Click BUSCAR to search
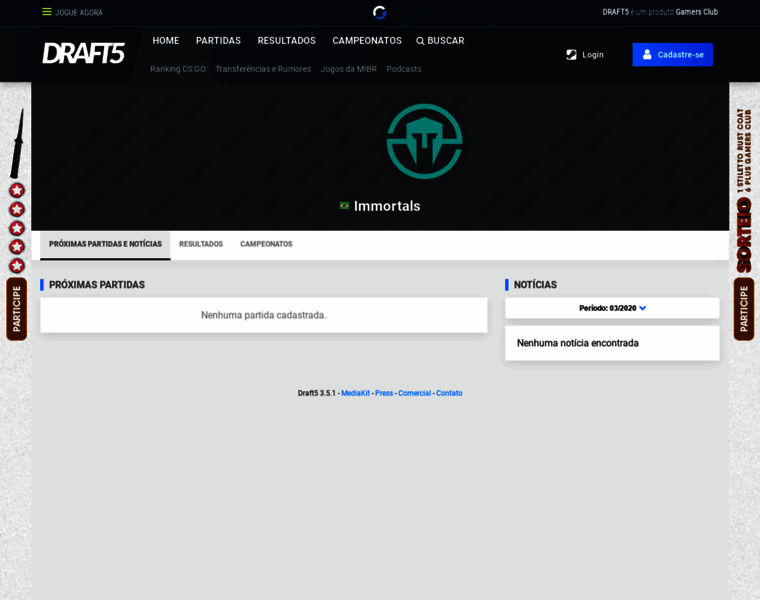Viewport: 760px width, 600px height. (x=445, y=41)
